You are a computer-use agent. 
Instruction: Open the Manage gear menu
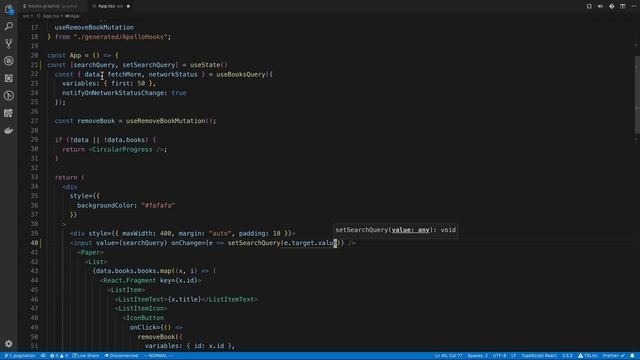[x=9, y=344]
